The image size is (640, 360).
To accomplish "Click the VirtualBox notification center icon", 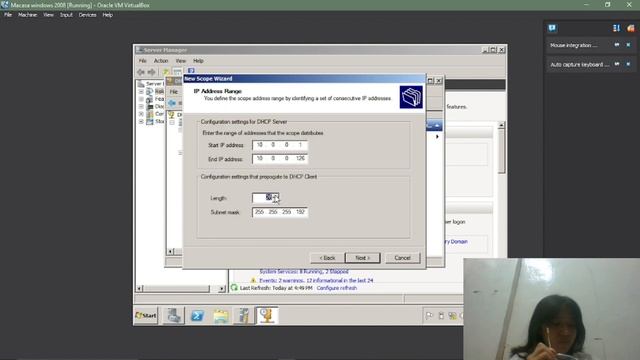I will [x=552, y=28].
